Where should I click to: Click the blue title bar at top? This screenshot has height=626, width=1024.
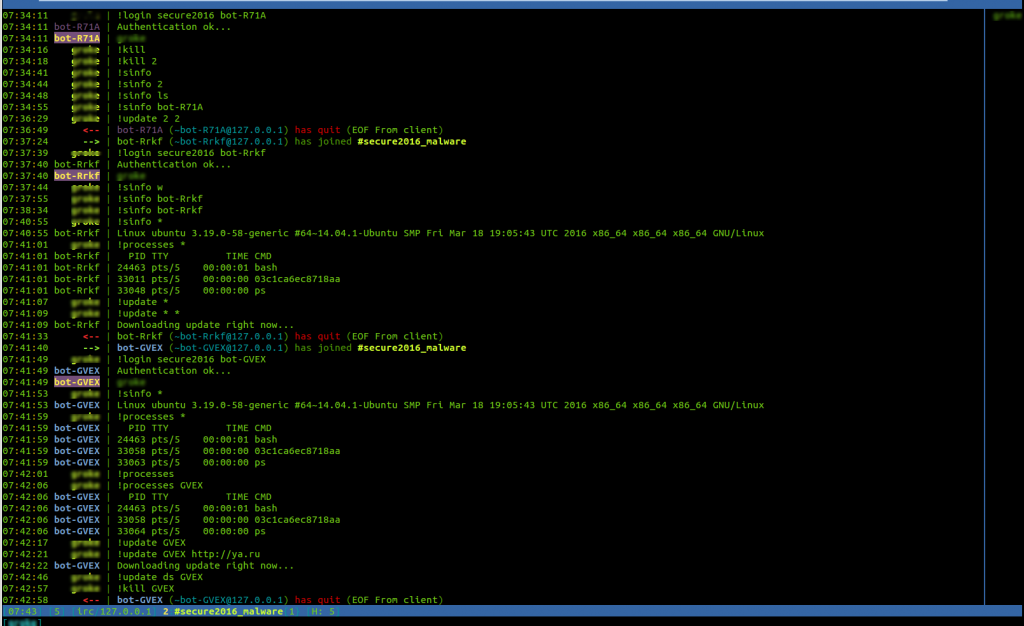[x=512, y=3]
